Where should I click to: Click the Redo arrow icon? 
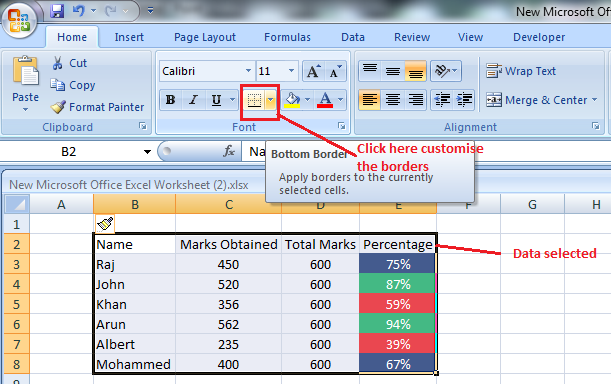(111, 11)
